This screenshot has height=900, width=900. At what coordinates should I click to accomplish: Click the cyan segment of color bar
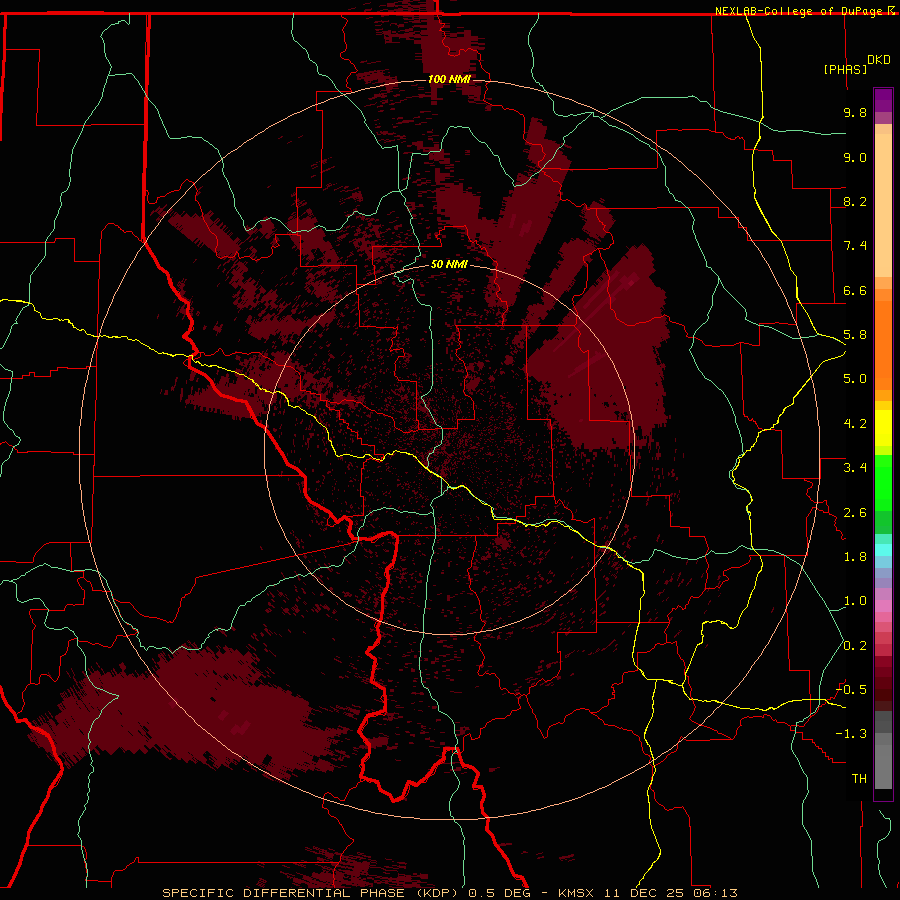883,549
